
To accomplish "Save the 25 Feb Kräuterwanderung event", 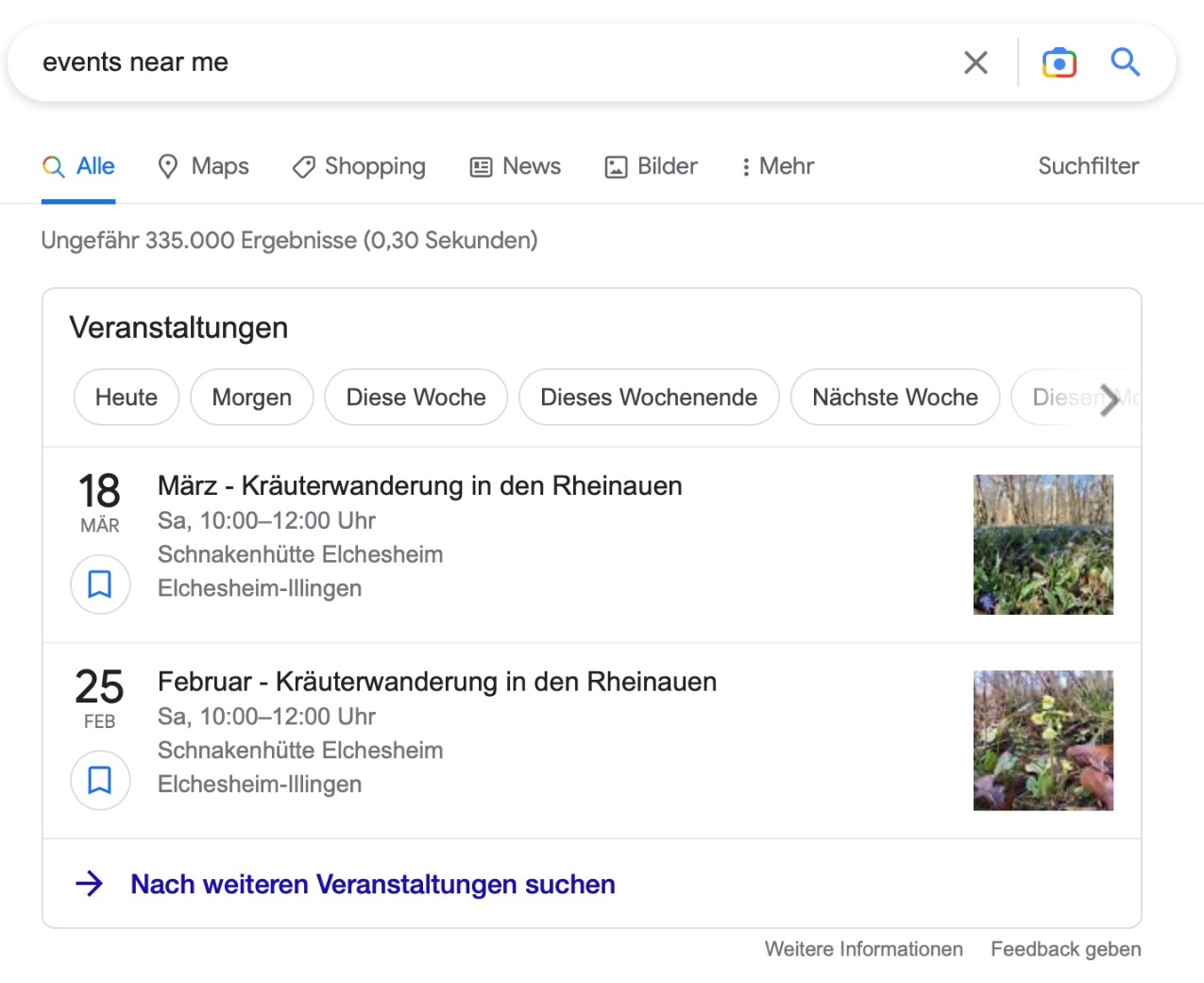I will [x=100, y=780].
